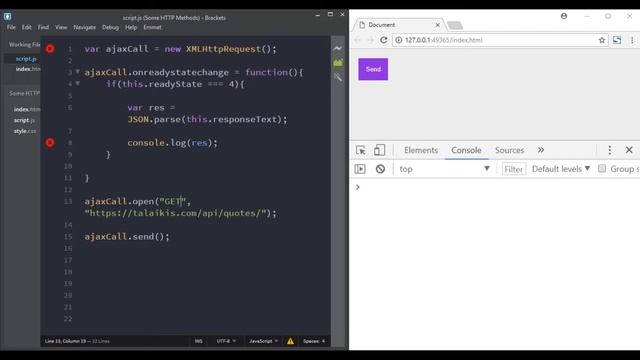Click the site info icon in address bar
The image size is (640, 360).
pos(399,40)
